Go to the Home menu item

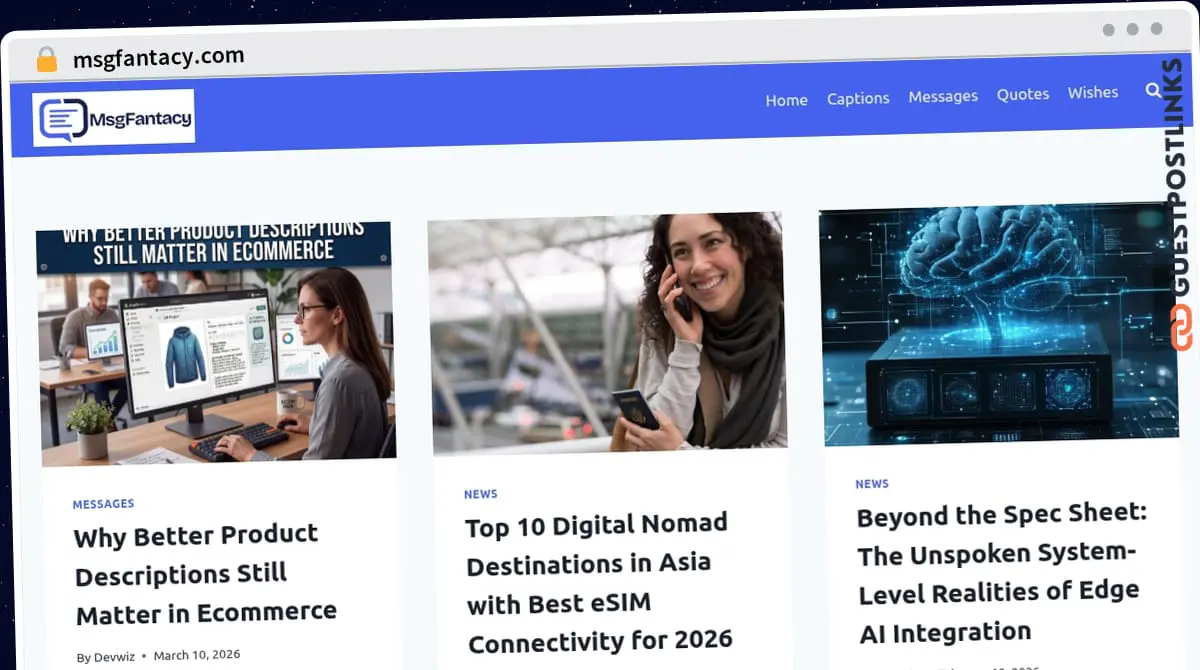786,100
